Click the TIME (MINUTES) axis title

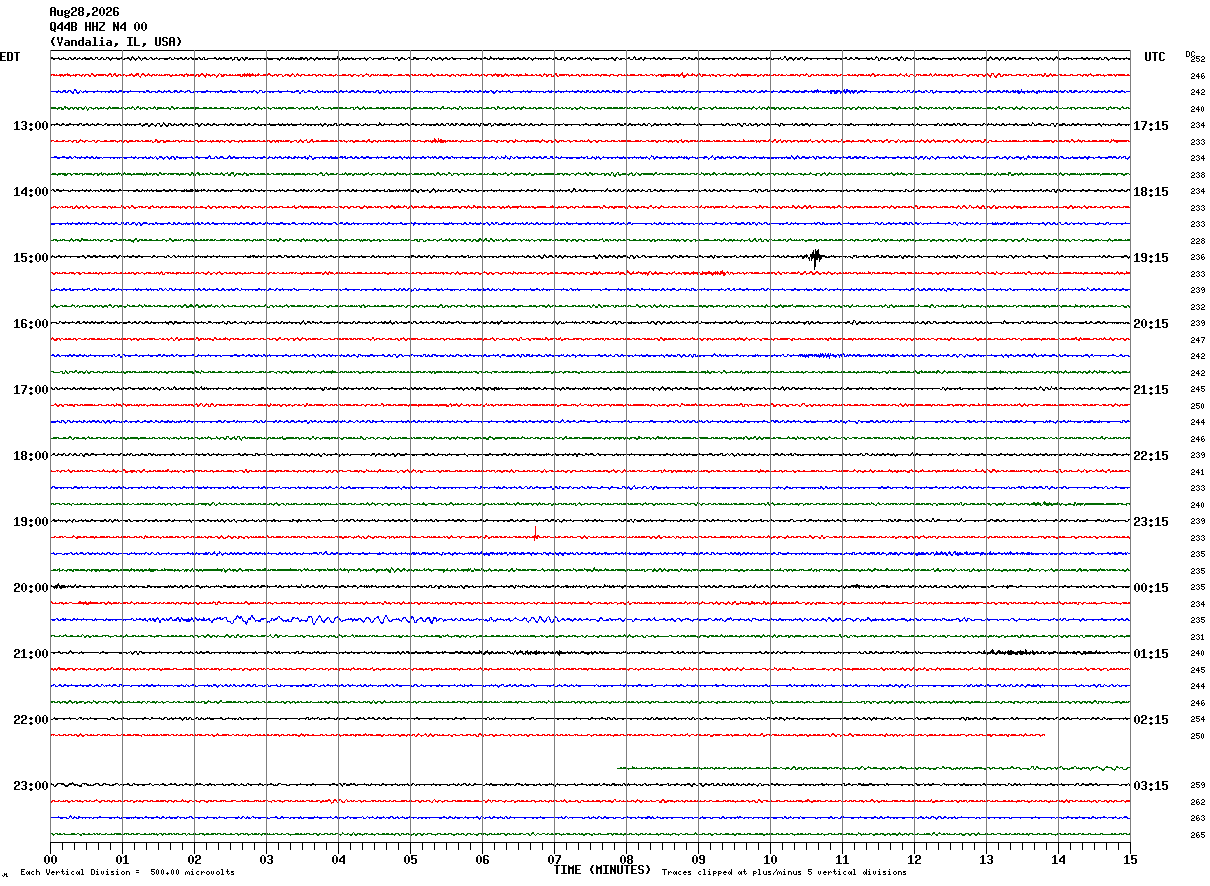point(602,870)
